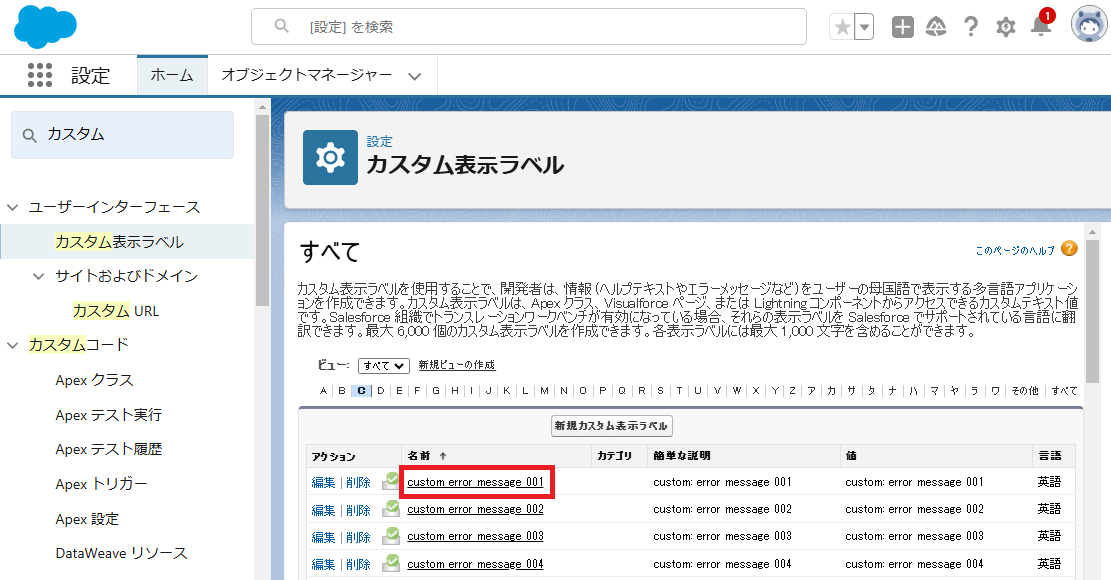
Task: Open the Trailhead guidance icon
Action: pyautogui.click(x=936, y=27)
